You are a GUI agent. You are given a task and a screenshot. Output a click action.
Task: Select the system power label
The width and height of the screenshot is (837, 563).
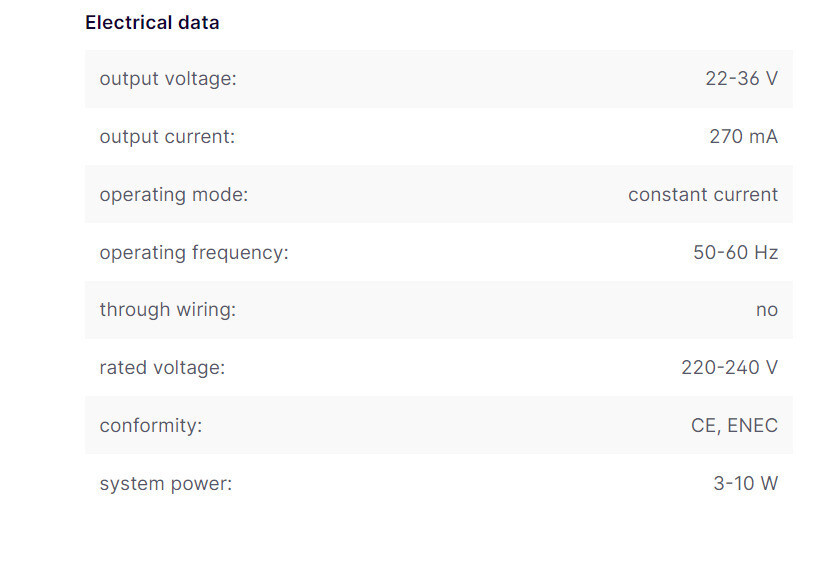166,484
